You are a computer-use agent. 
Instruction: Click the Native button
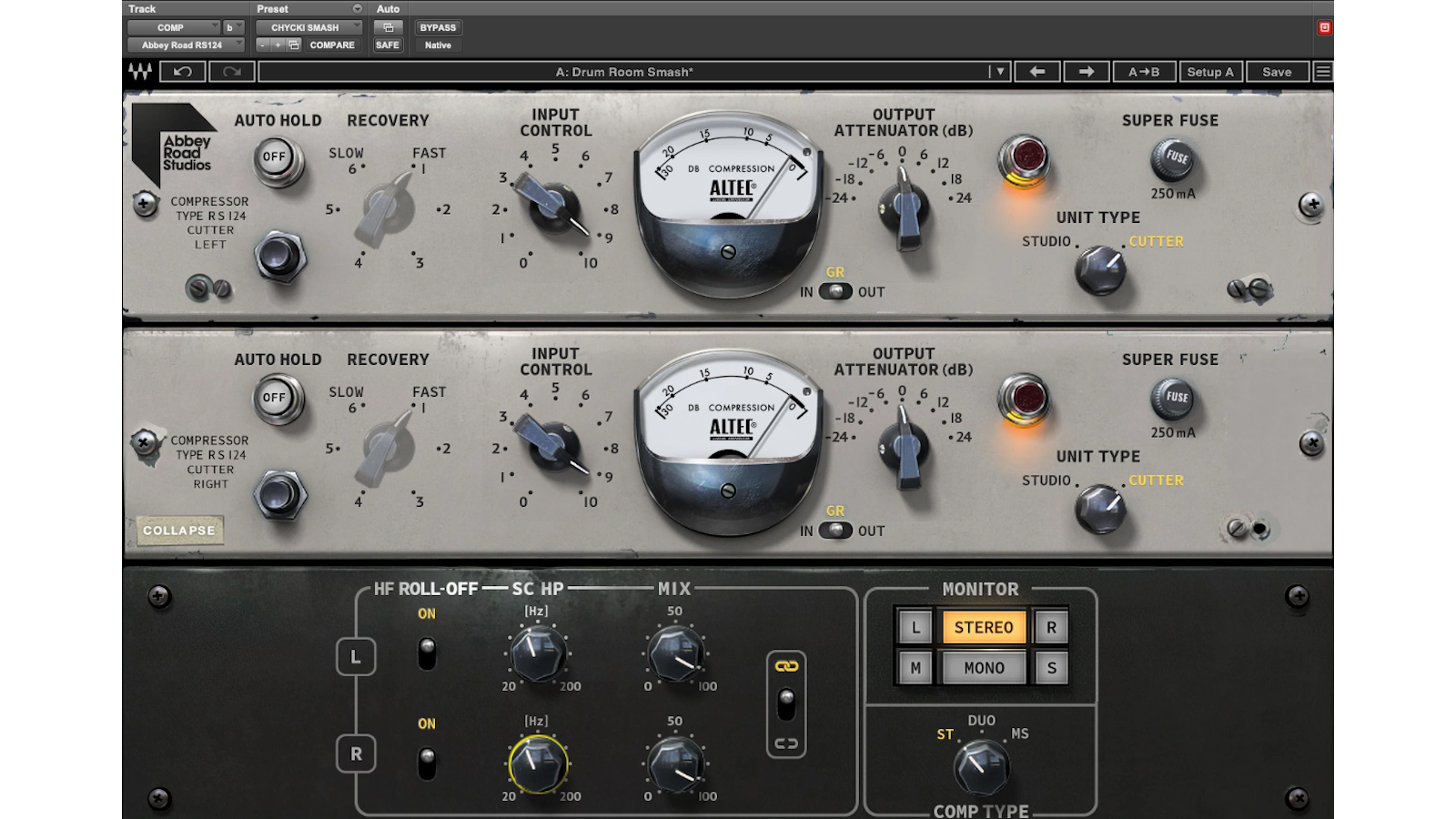(438, 45)
